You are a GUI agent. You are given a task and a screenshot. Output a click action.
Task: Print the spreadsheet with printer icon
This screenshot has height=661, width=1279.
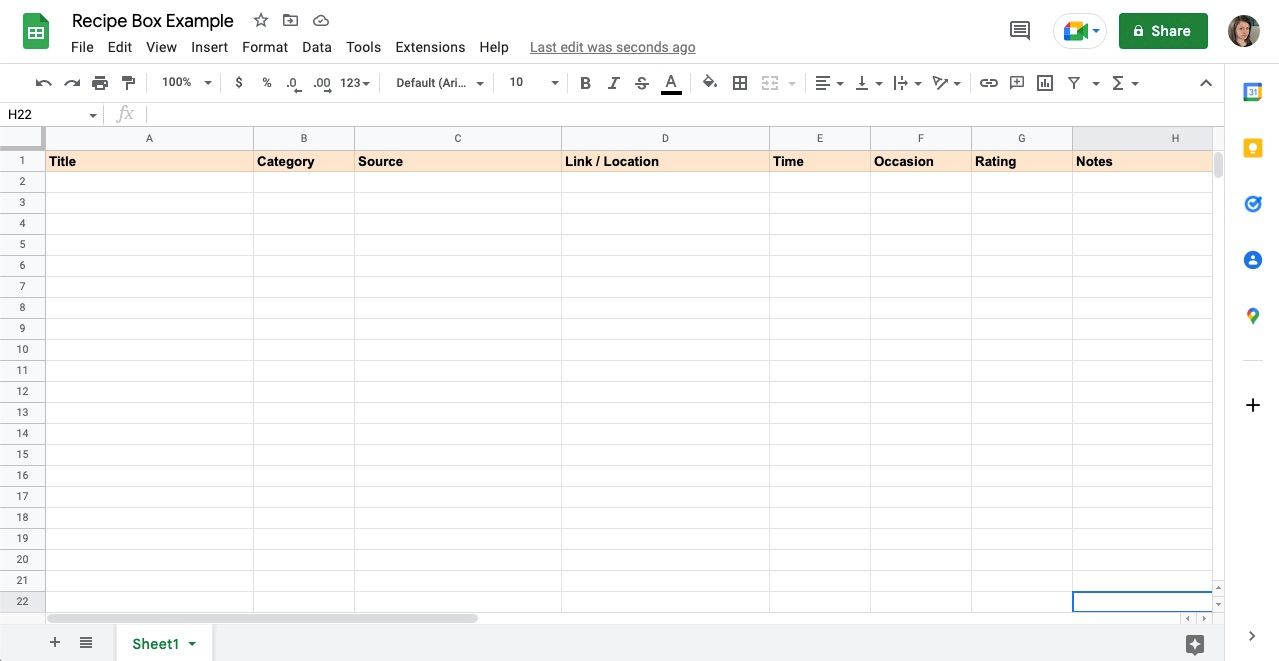100,83
